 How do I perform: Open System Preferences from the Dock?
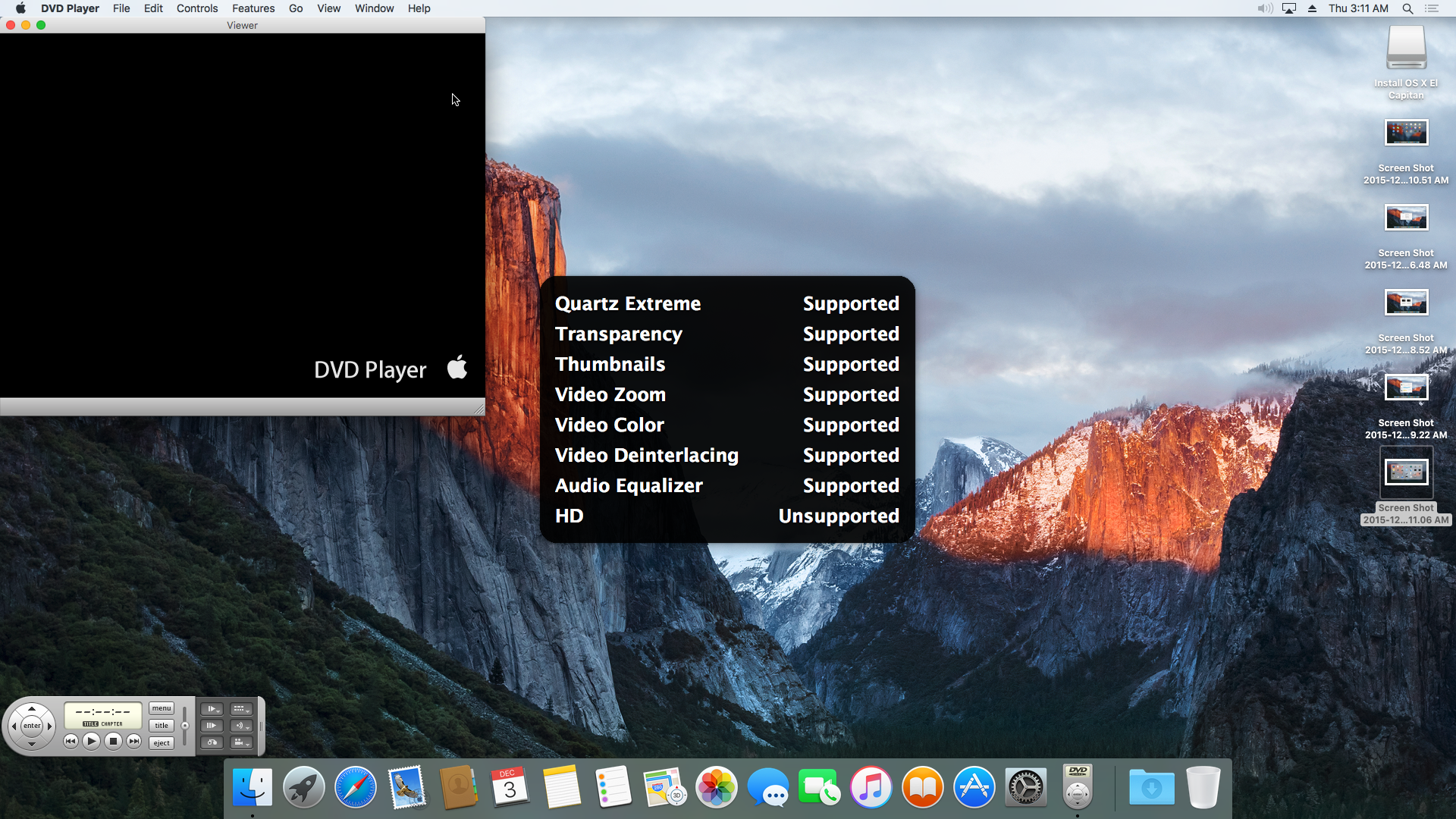point(1026,787)
